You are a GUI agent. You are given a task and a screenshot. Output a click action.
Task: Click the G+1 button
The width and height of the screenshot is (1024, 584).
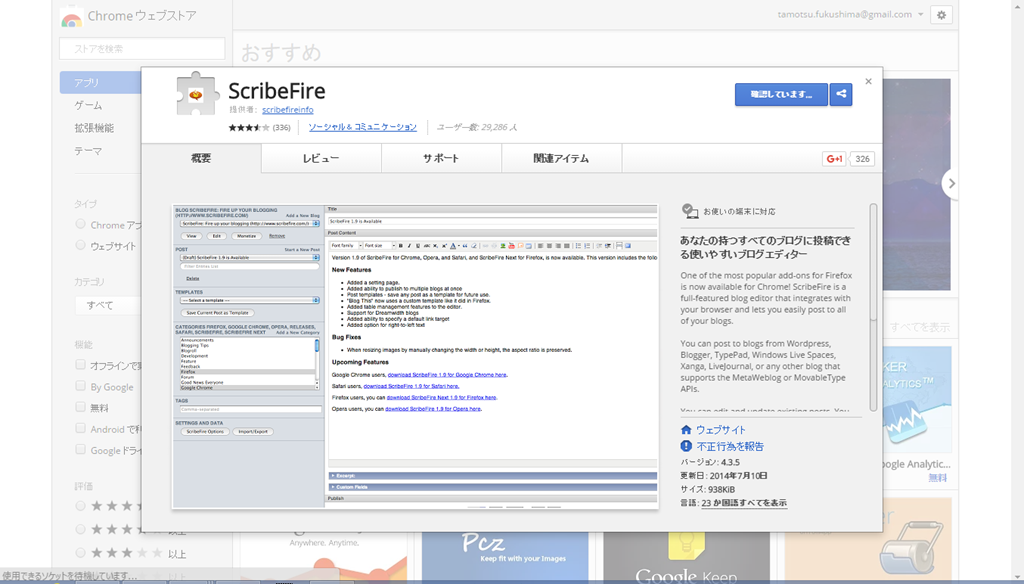pyautogui.click(x=834, y=159)
